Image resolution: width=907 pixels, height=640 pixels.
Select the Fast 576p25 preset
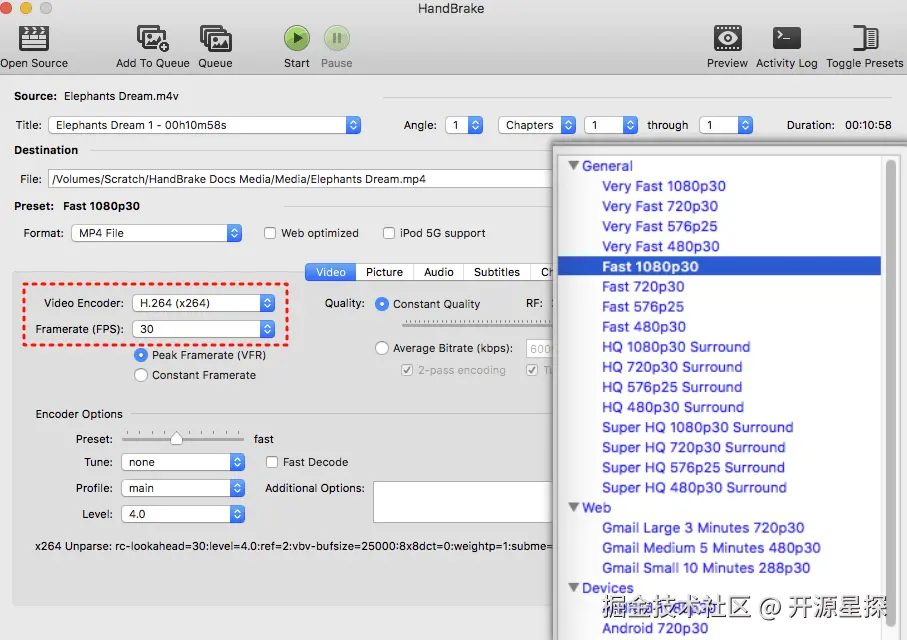tap(643, 307)
